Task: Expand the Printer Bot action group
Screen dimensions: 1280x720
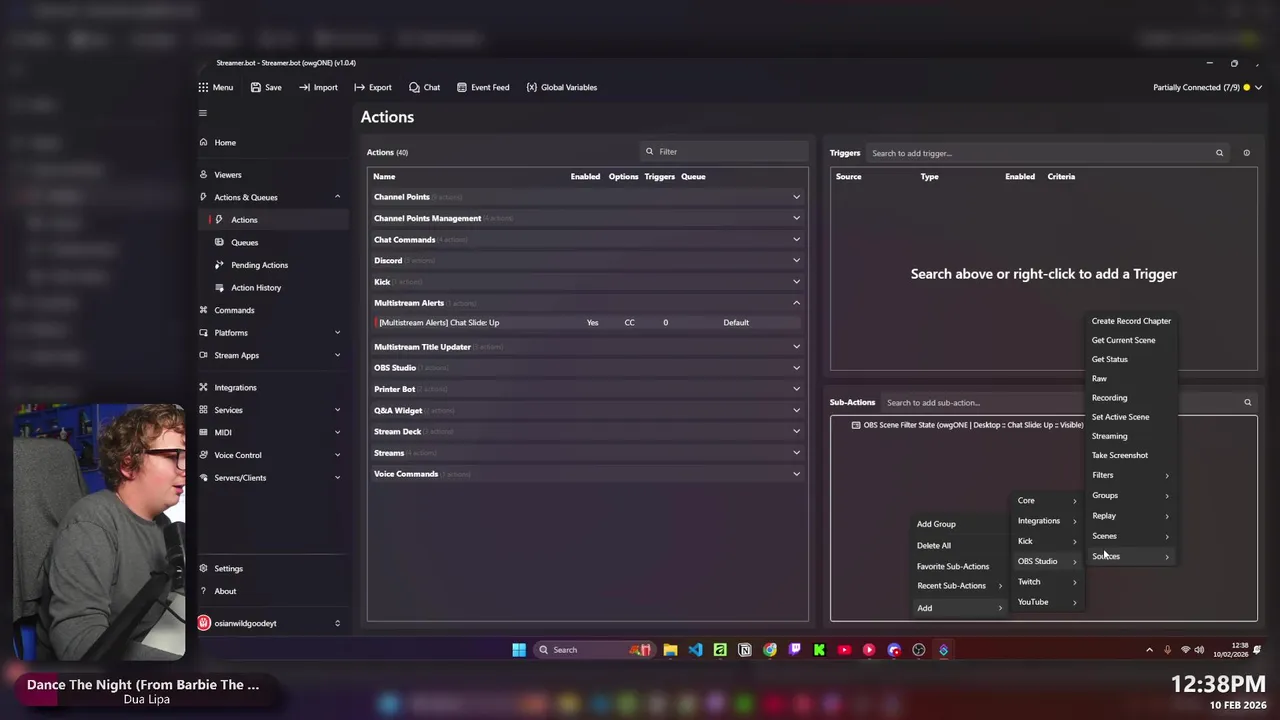Action: [x=587, y=389]
